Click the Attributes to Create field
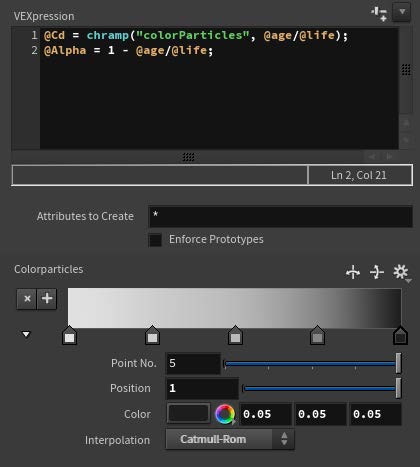This screenshot has width=420, height=467. pyautogui.click(x=280, y=216)
